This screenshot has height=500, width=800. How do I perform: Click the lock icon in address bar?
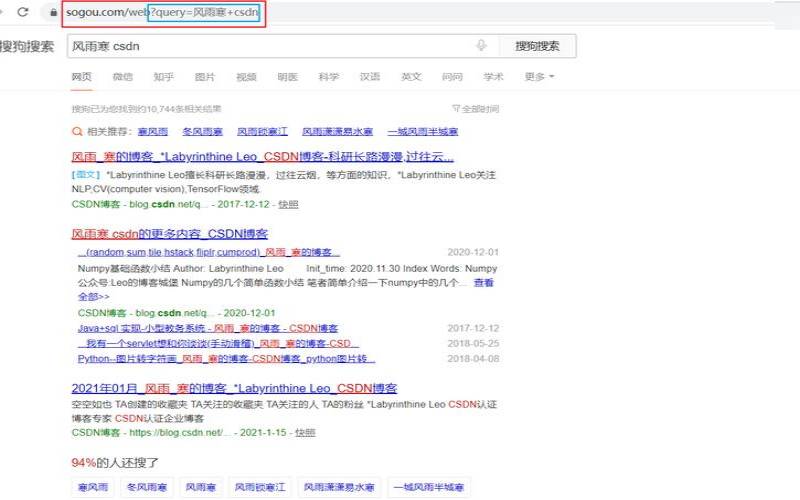click(52, 14)
